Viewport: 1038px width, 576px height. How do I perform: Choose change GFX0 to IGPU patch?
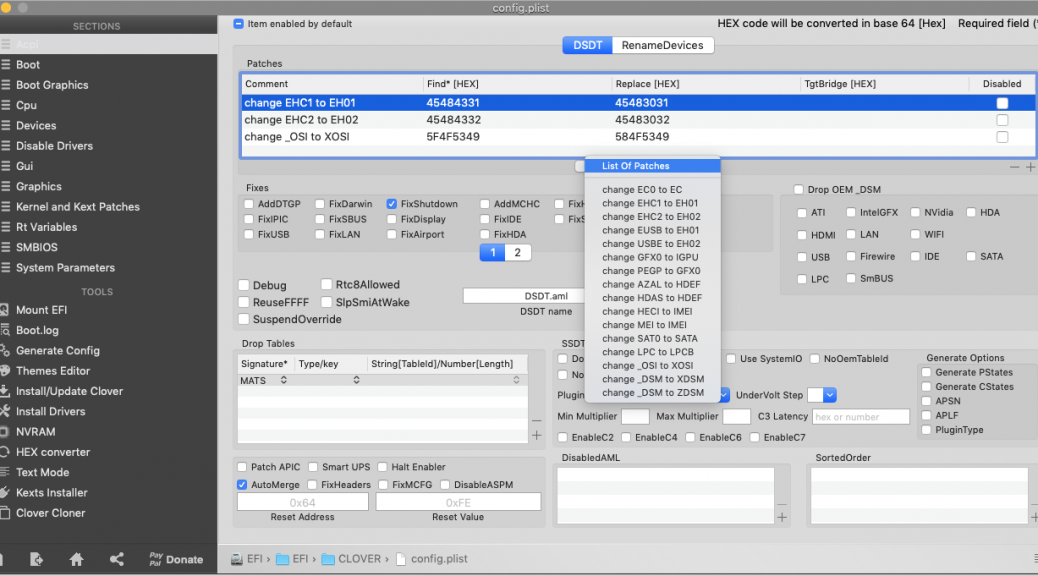click(x=650, y=258)
